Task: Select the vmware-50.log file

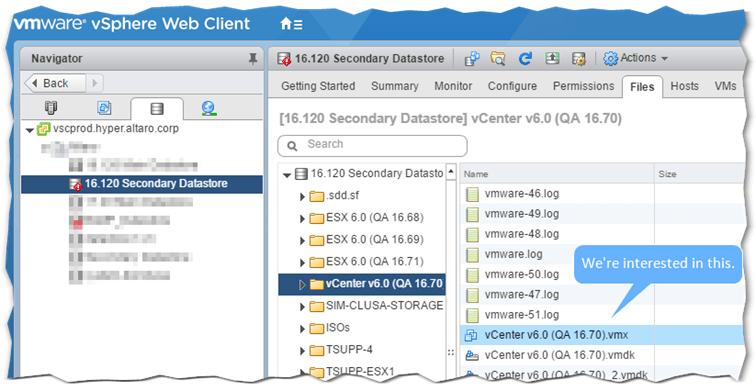Action: click(522, 275)
